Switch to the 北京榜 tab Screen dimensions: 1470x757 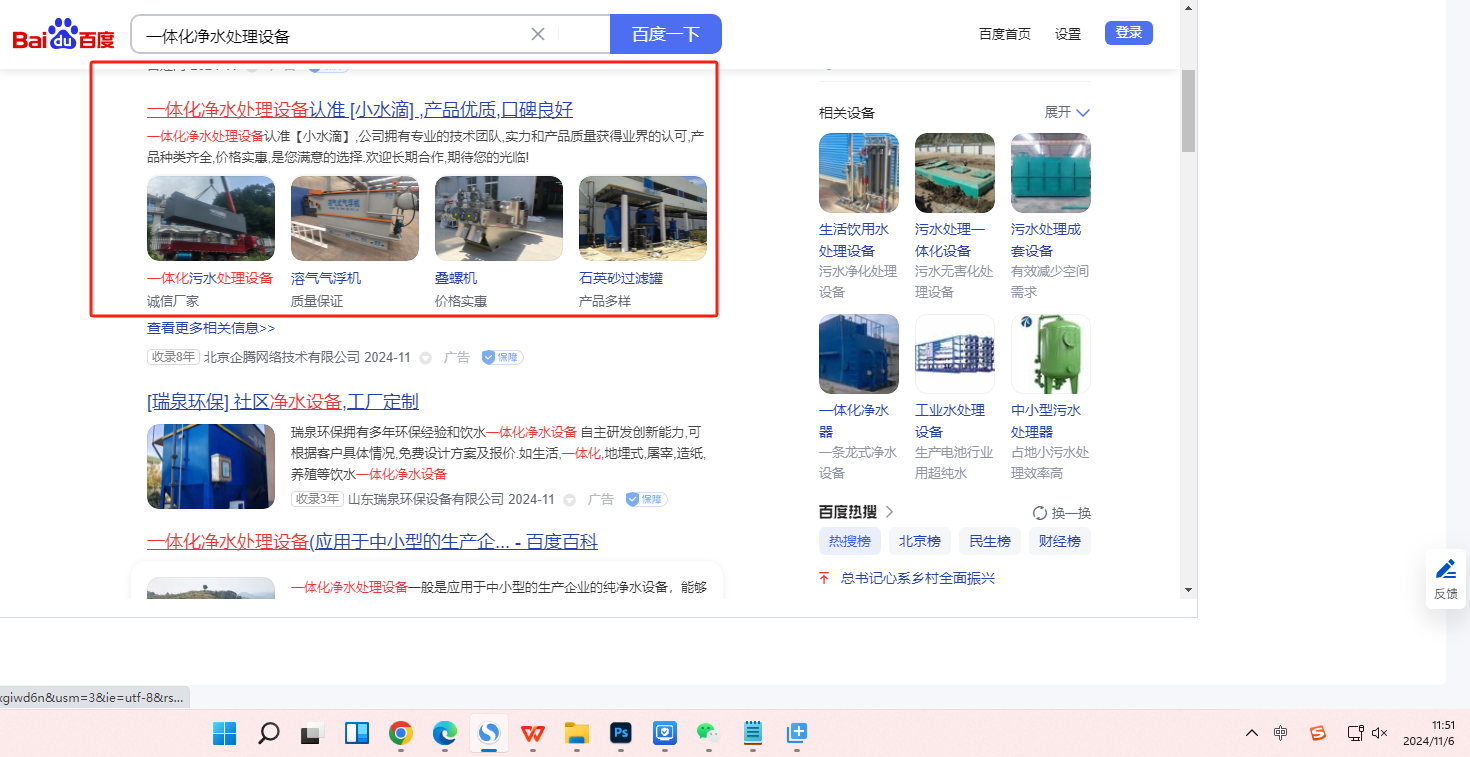[919, 541]
